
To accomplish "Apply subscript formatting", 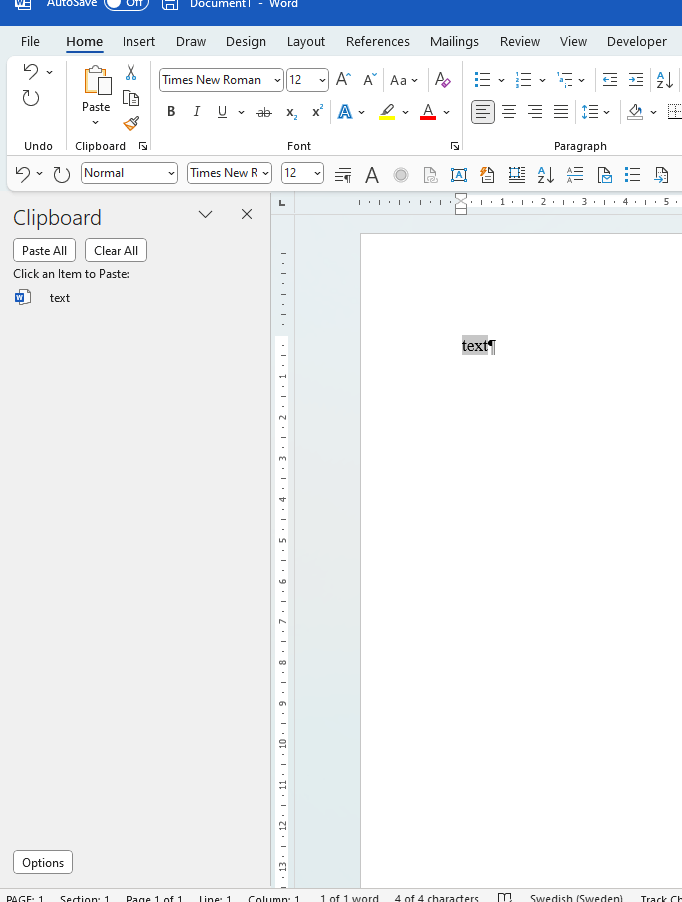I will pos(292,112).
